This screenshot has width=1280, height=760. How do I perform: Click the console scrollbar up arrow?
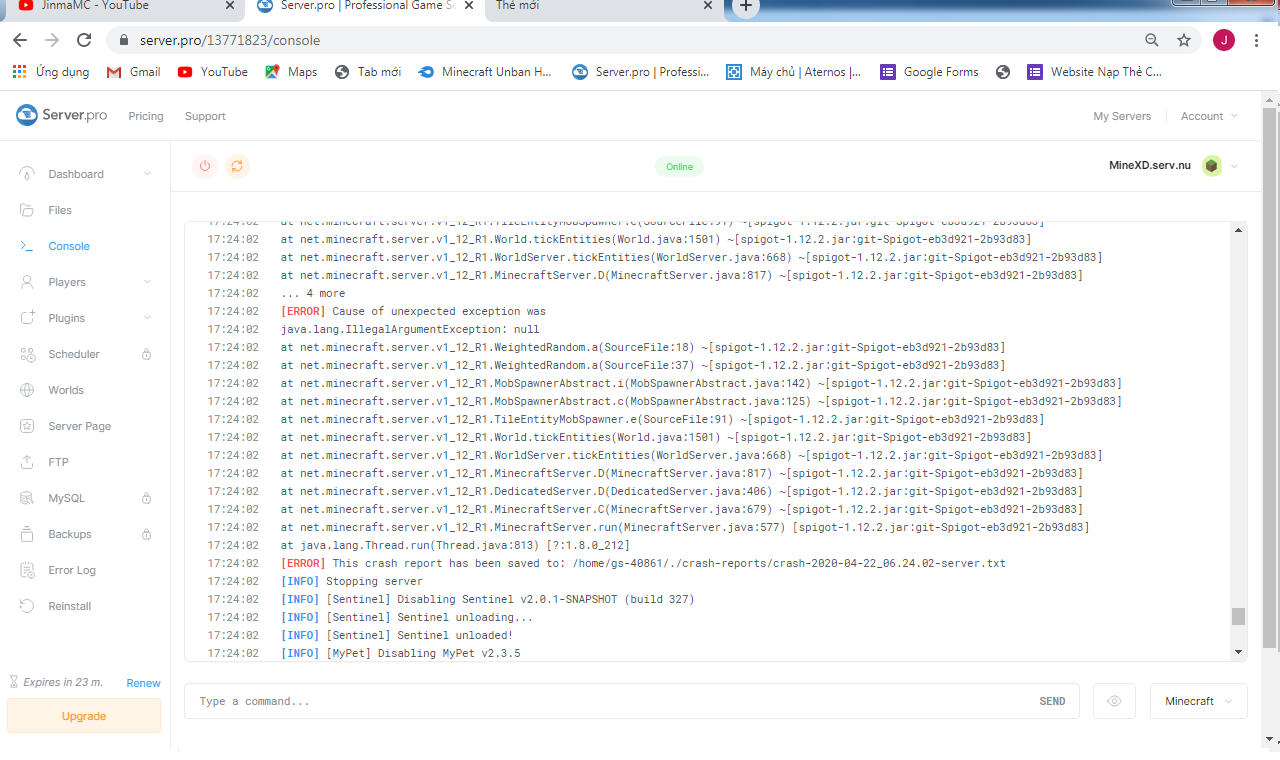click(x=1240, y=230)
